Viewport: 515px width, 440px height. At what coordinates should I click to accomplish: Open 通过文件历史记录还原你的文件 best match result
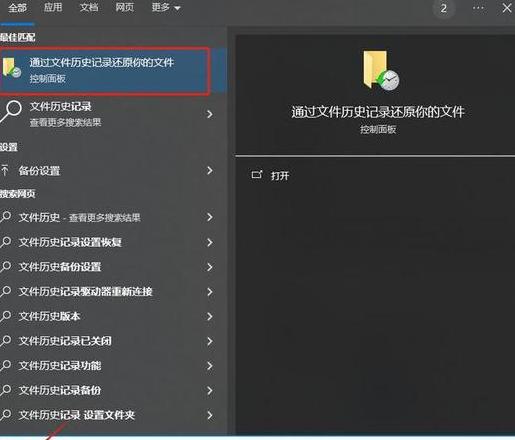tap(105, 71)
